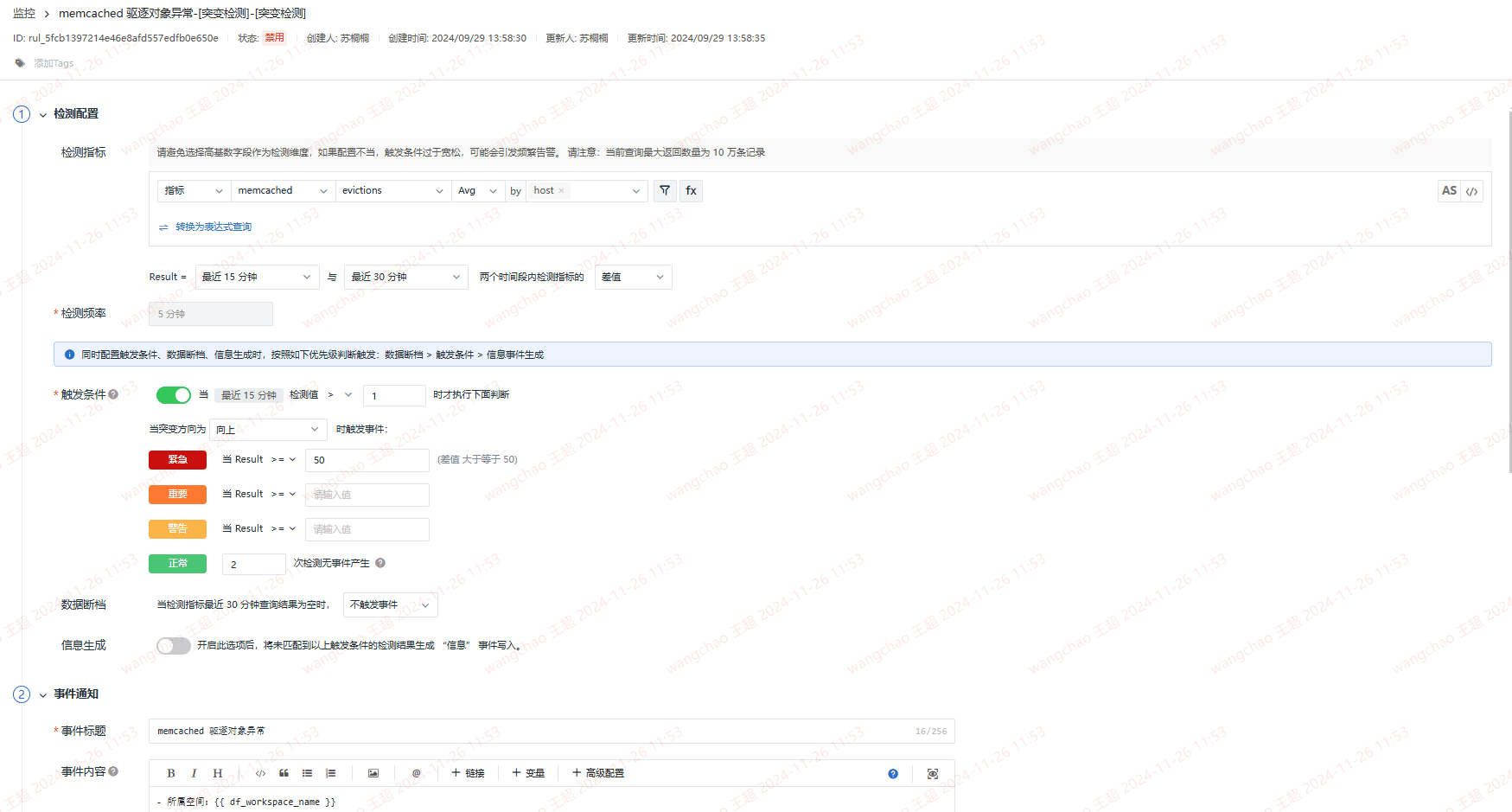
Task: Change operator for 紧急 Result condition
Action: (284, 460)
